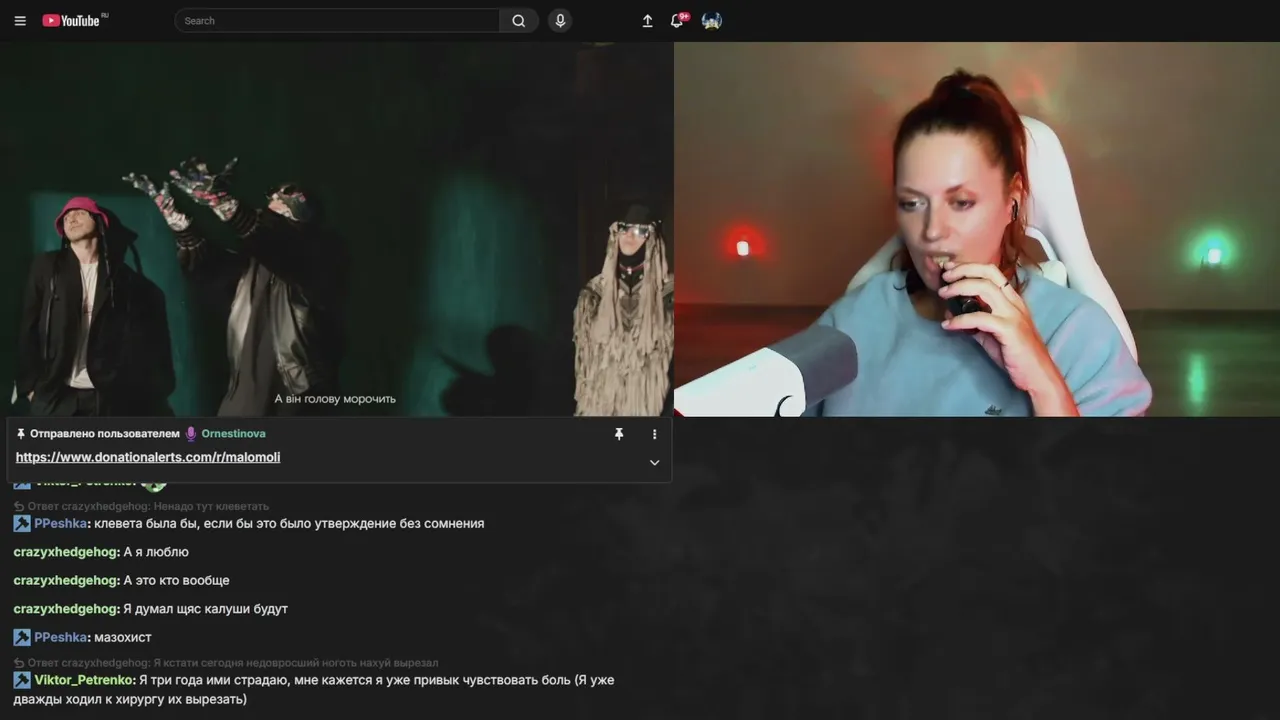Viewport: 1280px width, 720px height.
Task: Open the account avatar menu
Action: [x=712, y=21]
